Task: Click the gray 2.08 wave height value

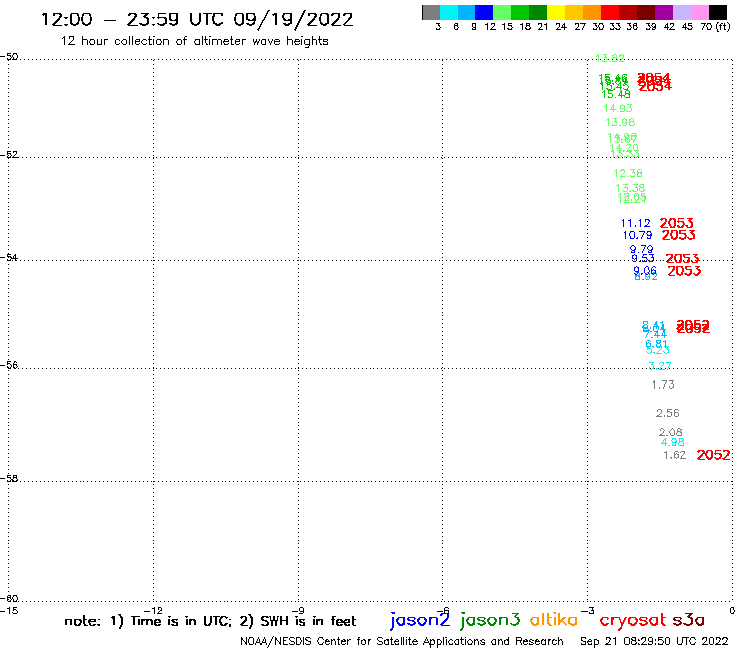Action: pos(671,432)
